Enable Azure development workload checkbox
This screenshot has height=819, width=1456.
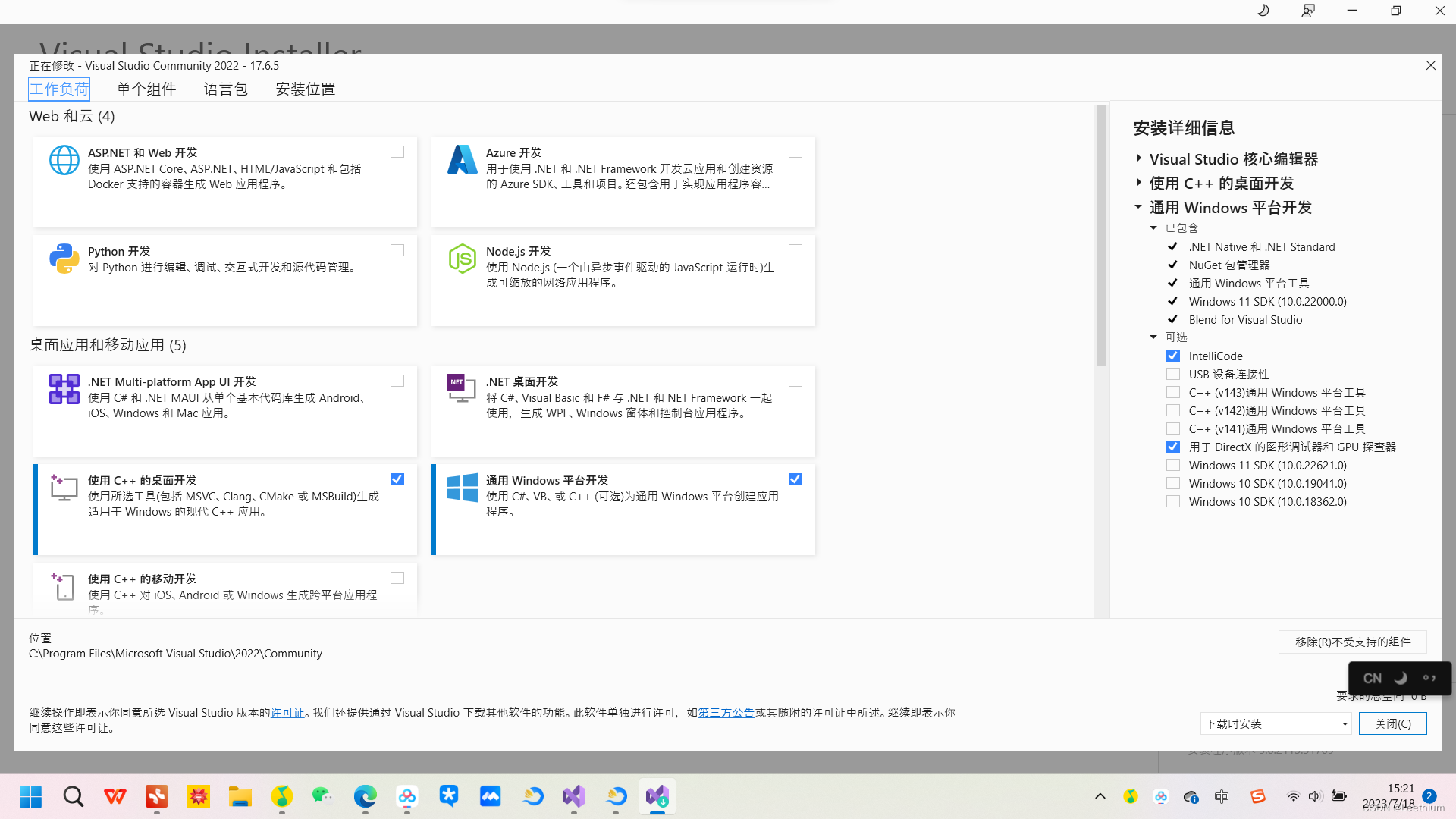[795, 152]
